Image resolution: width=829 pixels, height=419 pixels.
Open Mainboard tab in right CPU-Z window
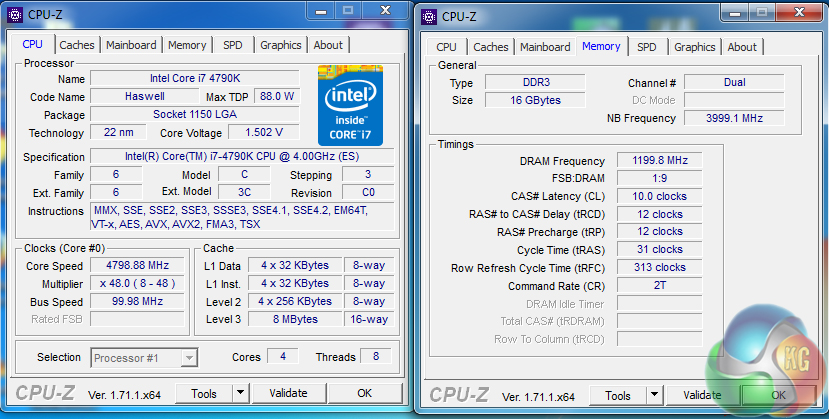click(545, 46)
